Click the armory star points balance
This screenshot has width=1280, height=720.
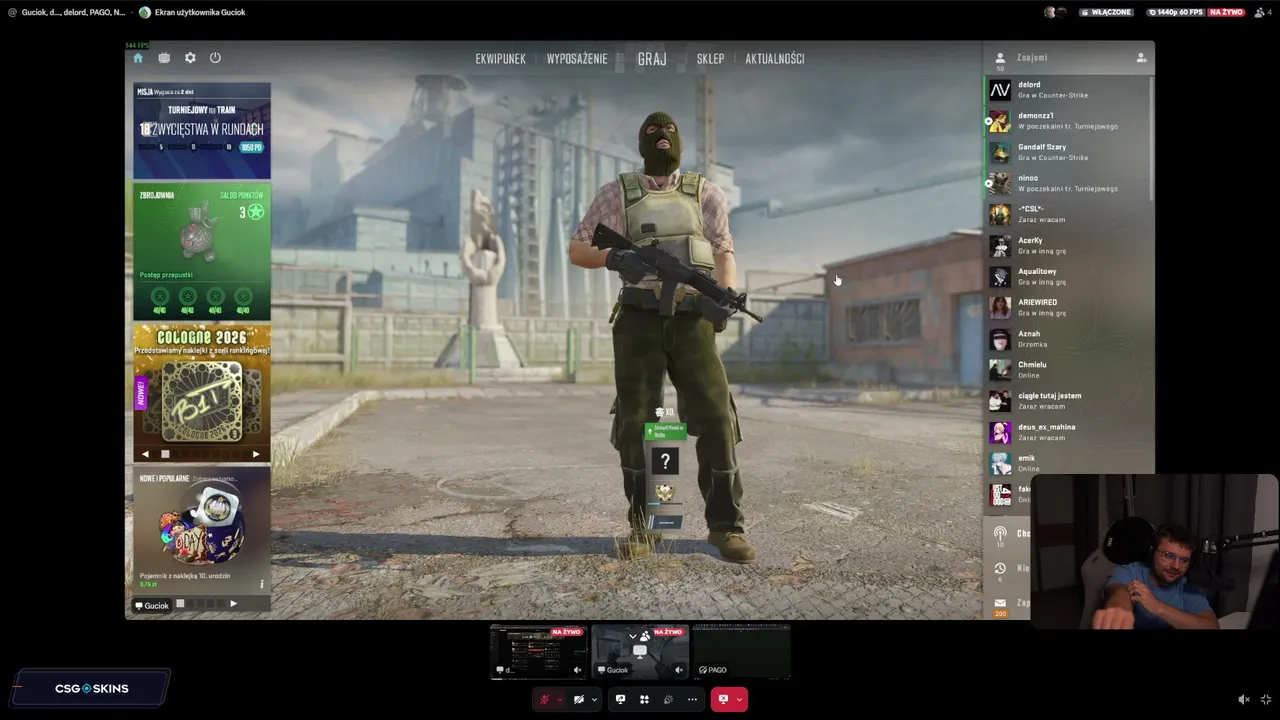click(251, 212)
